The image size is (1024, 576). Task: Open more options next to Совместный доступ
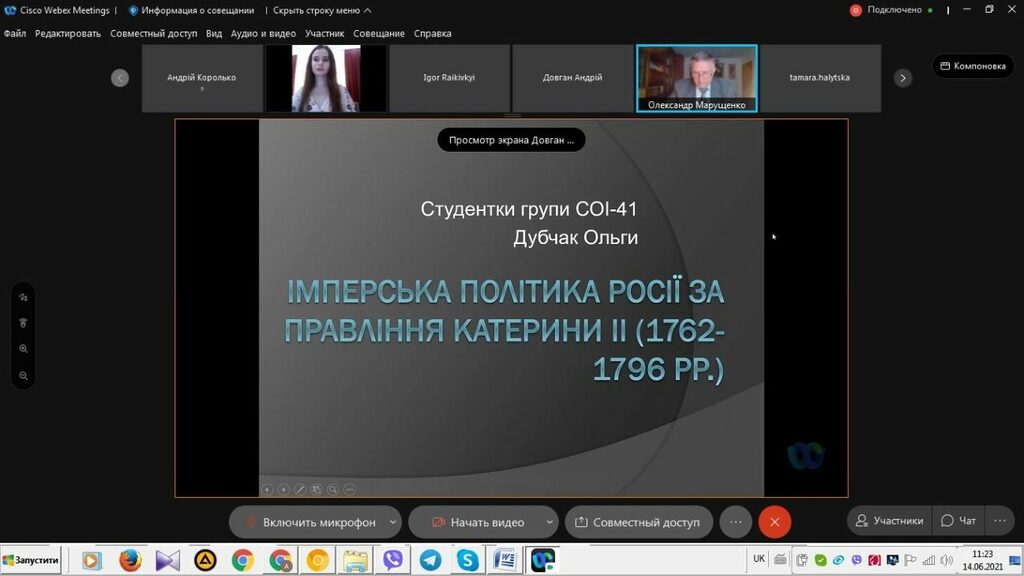pyautogui.click(x=736, y=522)
